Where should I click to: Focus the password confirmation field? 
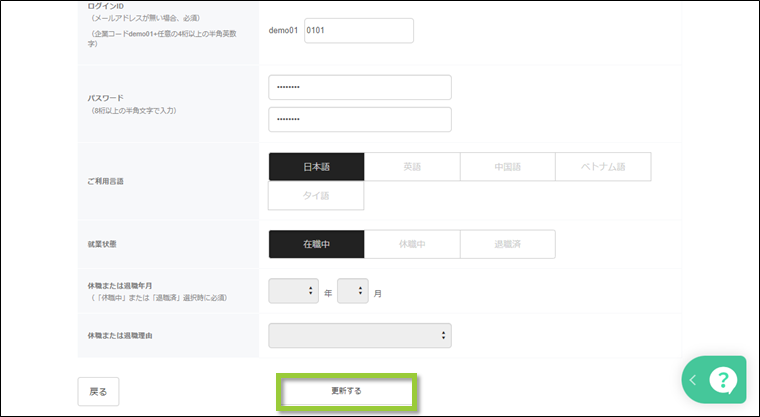click(x=360, y=120)
